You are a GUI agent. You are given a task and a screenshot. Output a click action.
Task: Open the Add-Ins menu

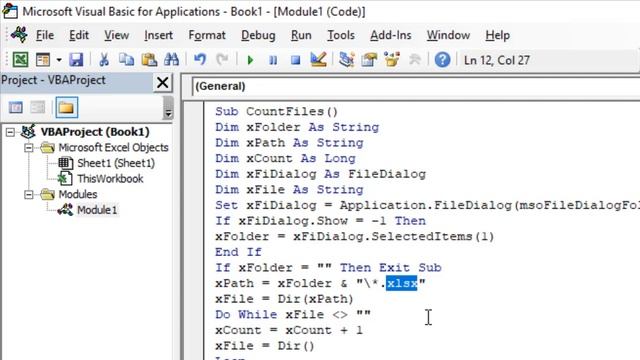coord(390,36)
